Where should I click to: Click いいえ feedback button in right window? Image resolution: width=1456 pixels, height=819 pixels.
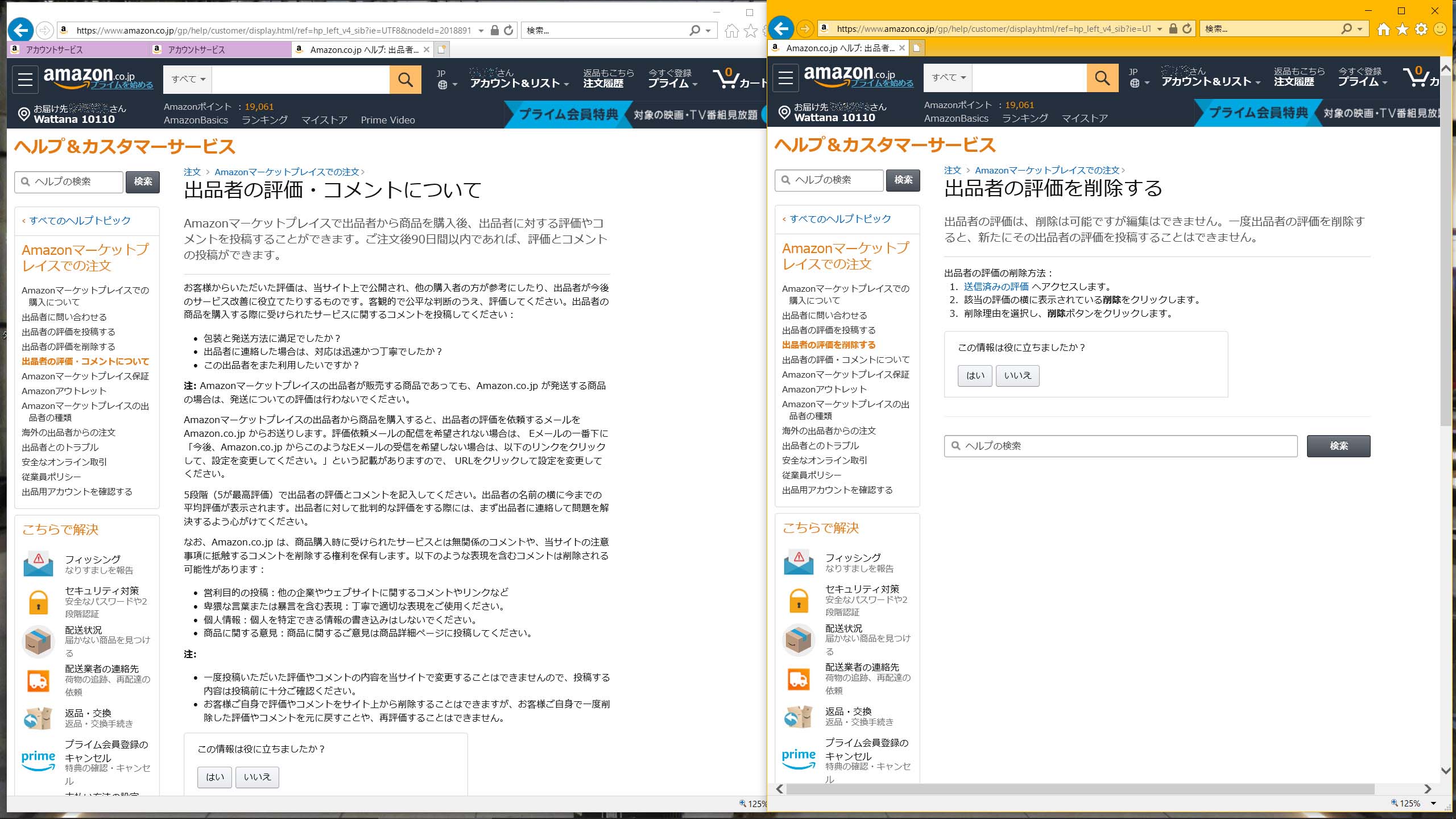coord(1017,375)
